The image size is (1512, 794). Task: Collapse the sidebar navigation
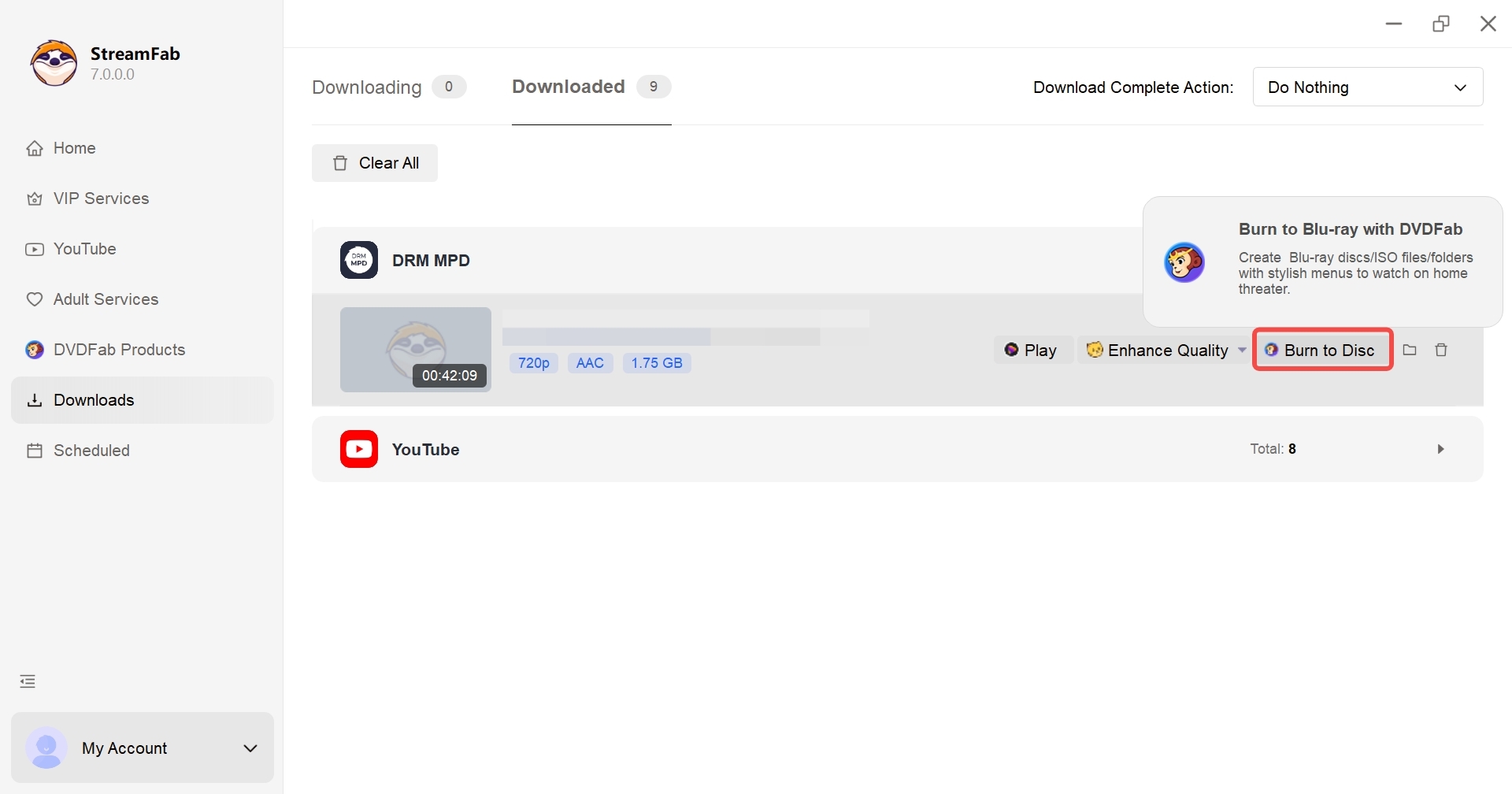click(27, 681)
